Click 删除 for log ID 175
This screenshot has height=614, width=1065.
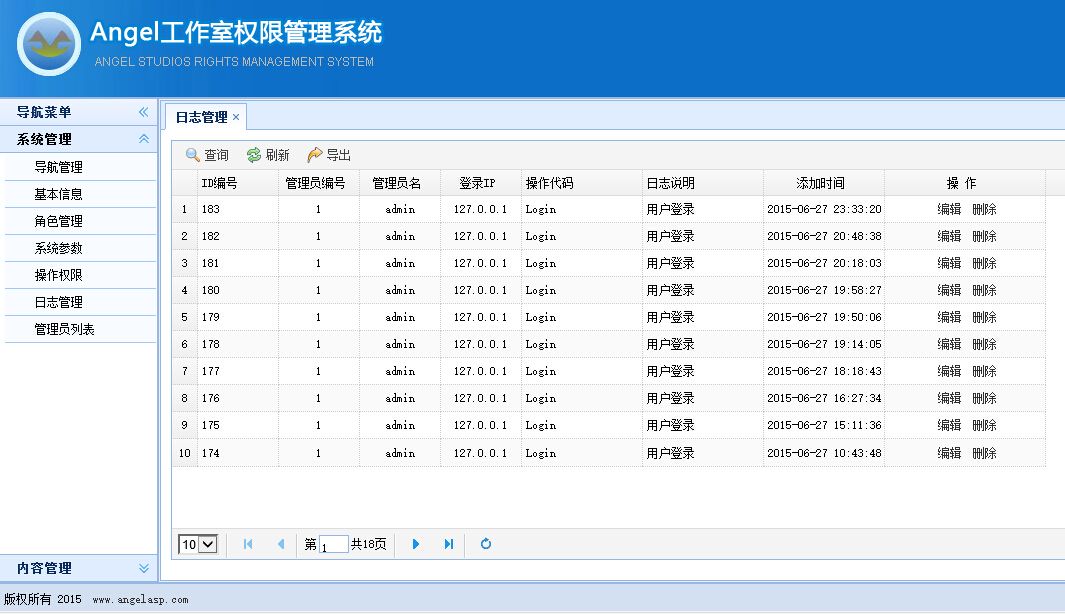[x=984, y=425]
